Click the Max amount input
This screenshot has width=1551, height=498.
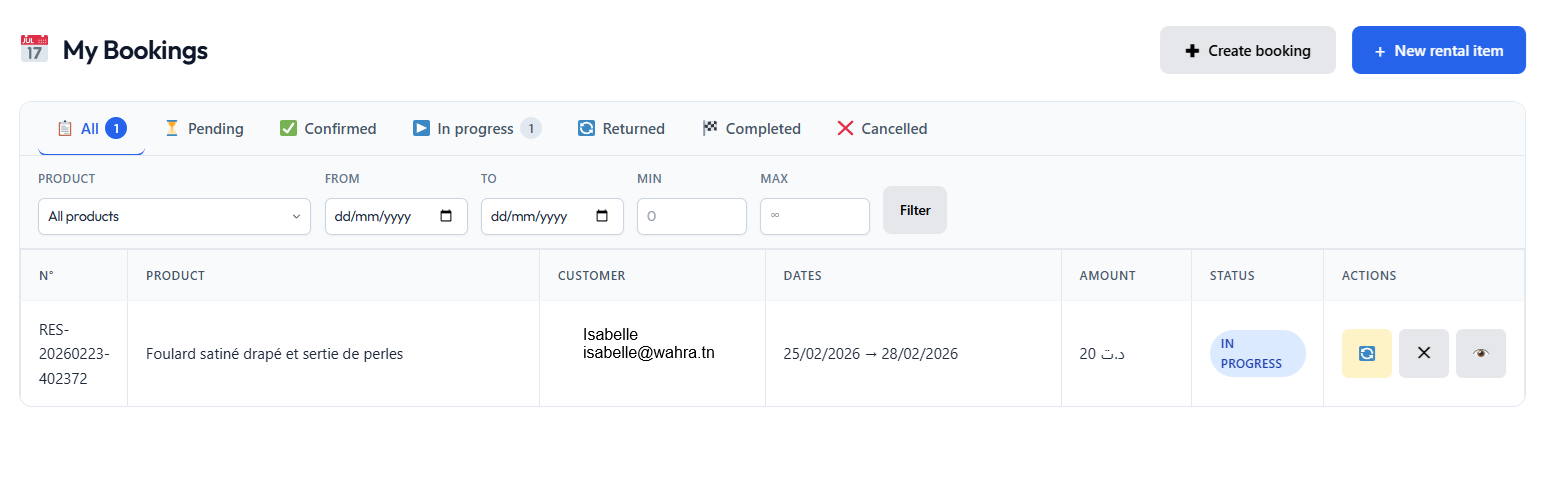[815, 216]
